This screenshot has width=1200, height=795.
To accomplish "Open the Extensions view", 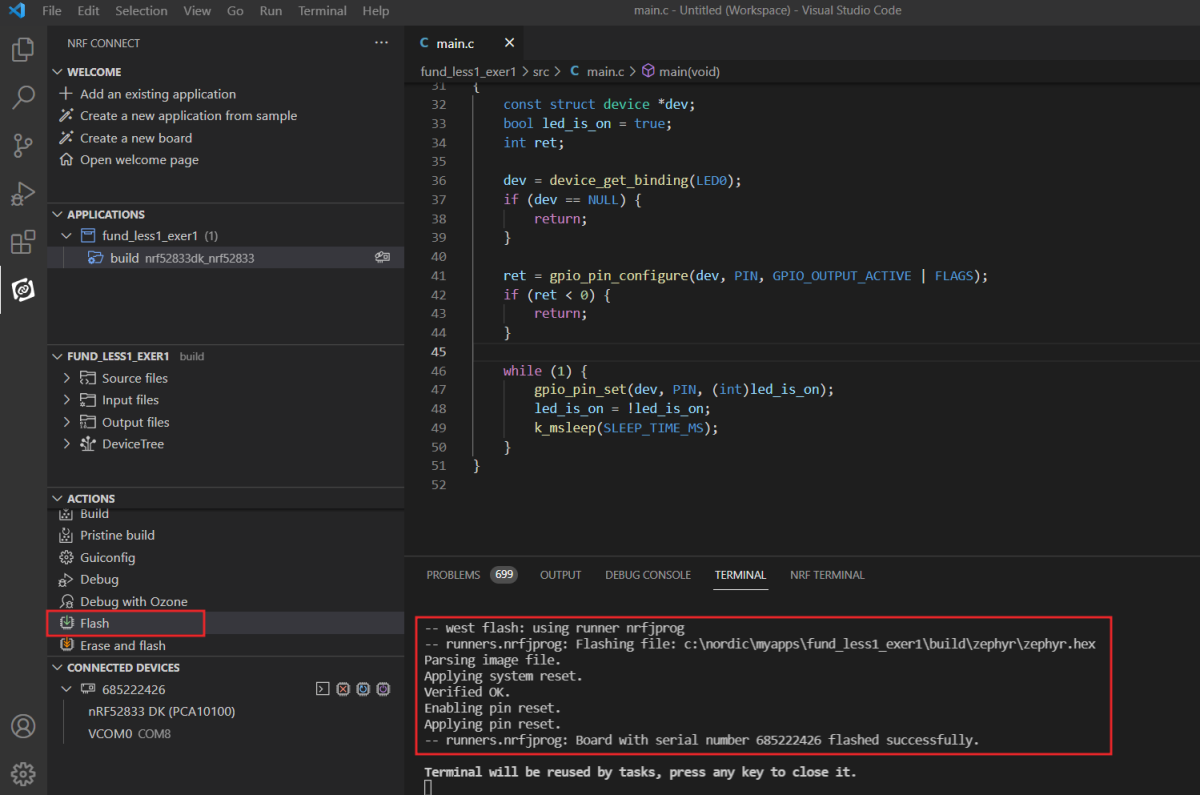I will pos(22,242).
